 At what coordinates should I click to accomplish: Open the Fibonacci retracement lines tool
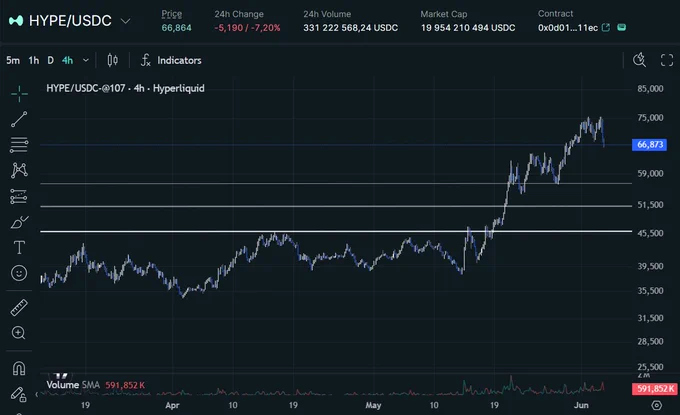(x=19, y=144)
